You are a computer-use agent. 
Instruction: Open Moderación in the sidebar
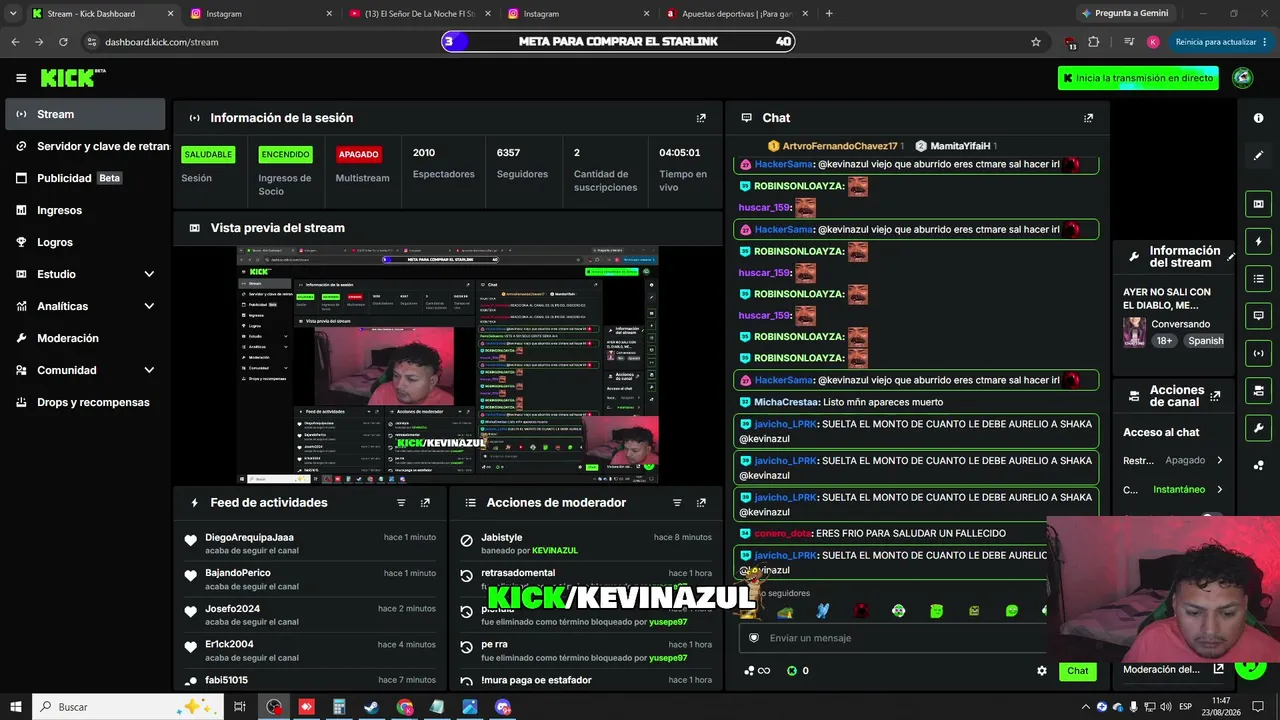[85, 338]
